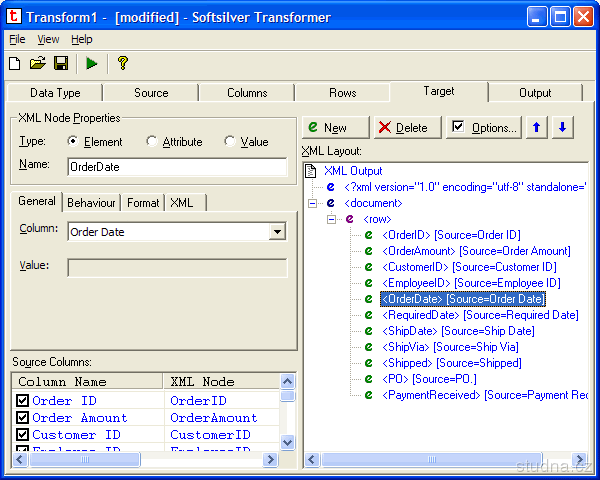This screenshot has height=480, width=600.
Task: Click the XML Output root document icon
Action: click(x=311, y=171)
